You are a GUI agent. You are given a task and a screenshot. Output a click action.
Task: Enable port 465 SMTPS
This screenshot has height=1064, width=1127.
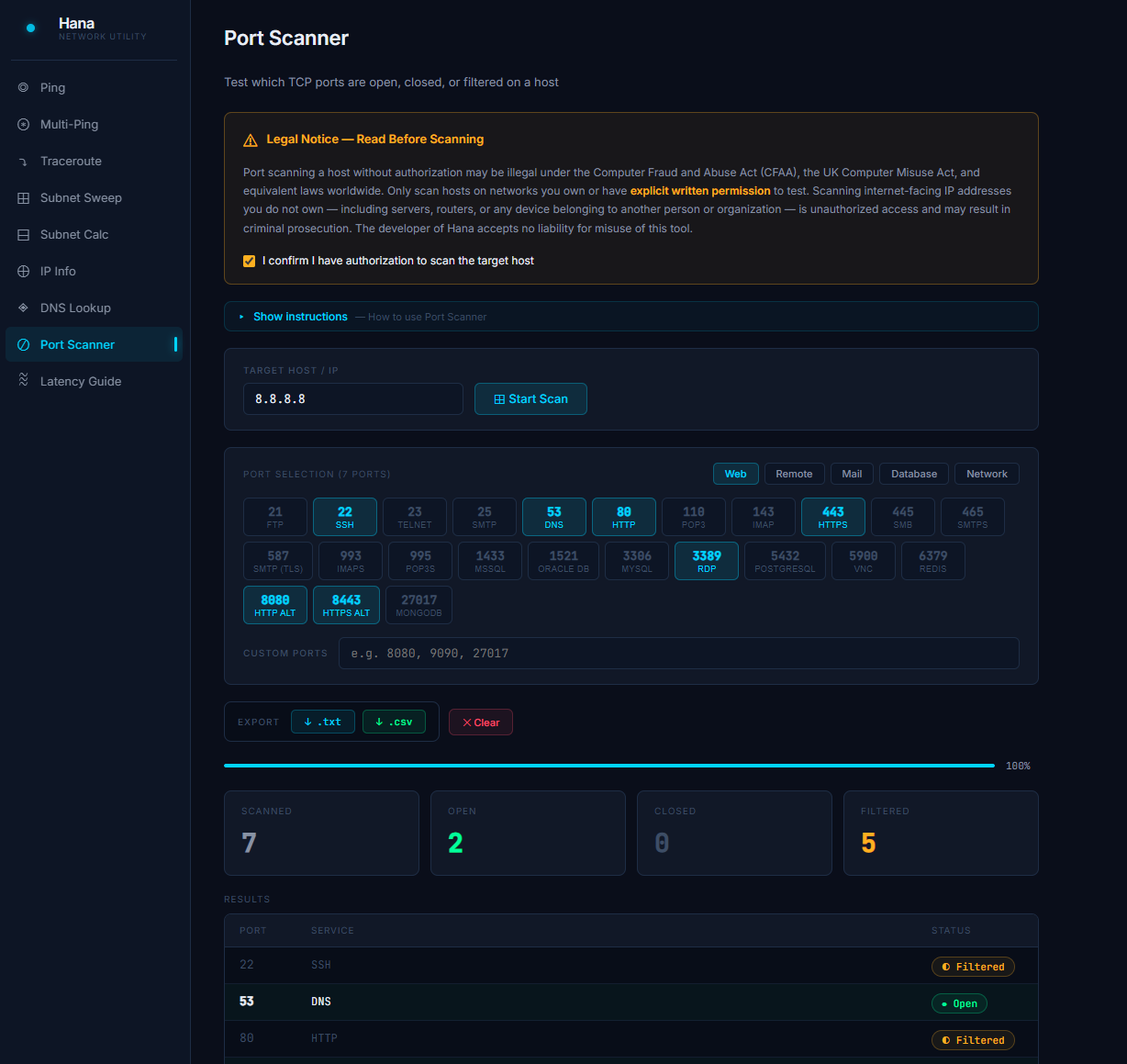pos(973,517)
